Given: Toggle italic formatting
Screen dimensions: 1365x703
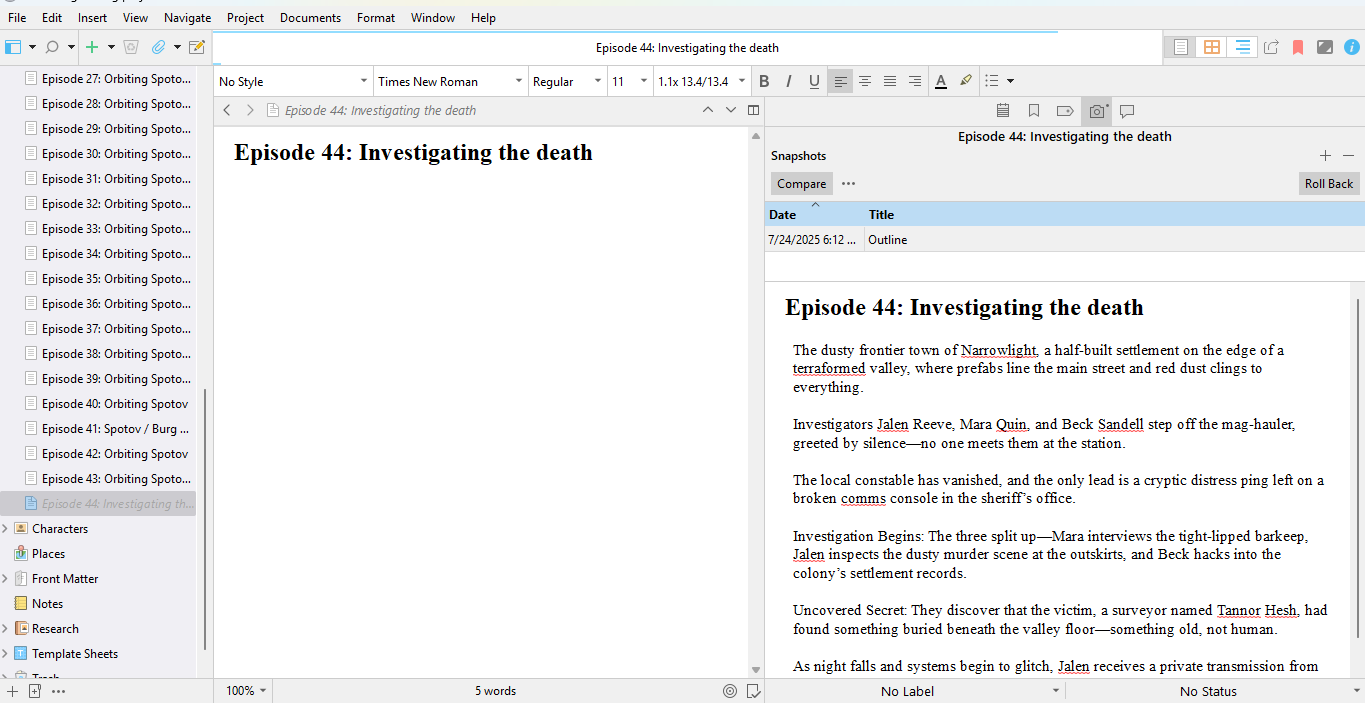Looking at the screenshot, I should click(x=789, y=82).
